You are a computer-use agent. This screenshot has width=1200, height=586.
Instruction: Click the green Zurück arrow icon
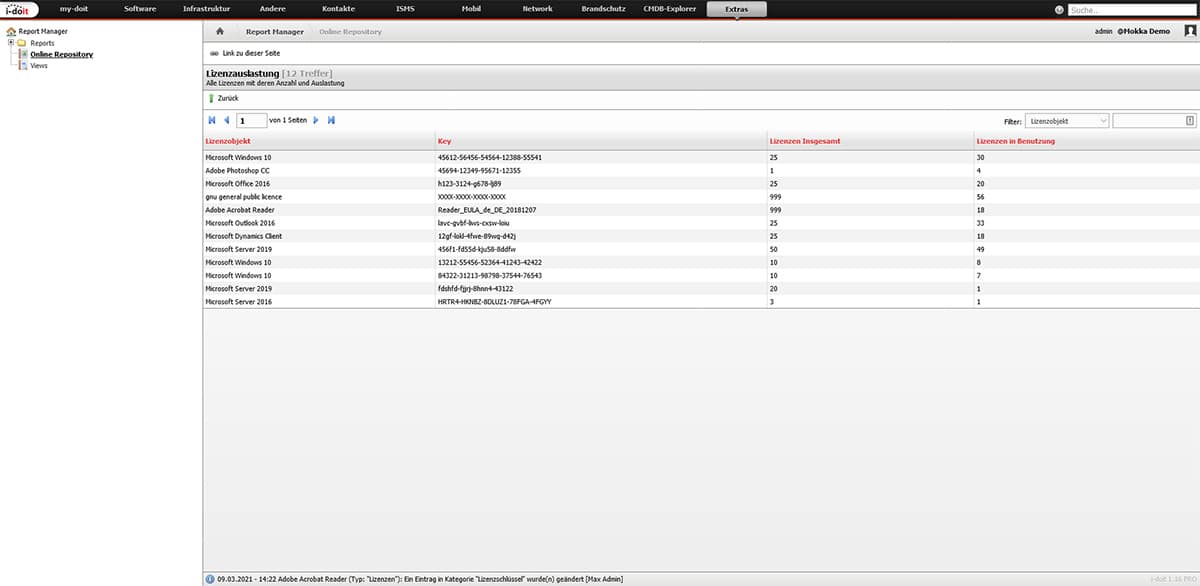[211, 99]
